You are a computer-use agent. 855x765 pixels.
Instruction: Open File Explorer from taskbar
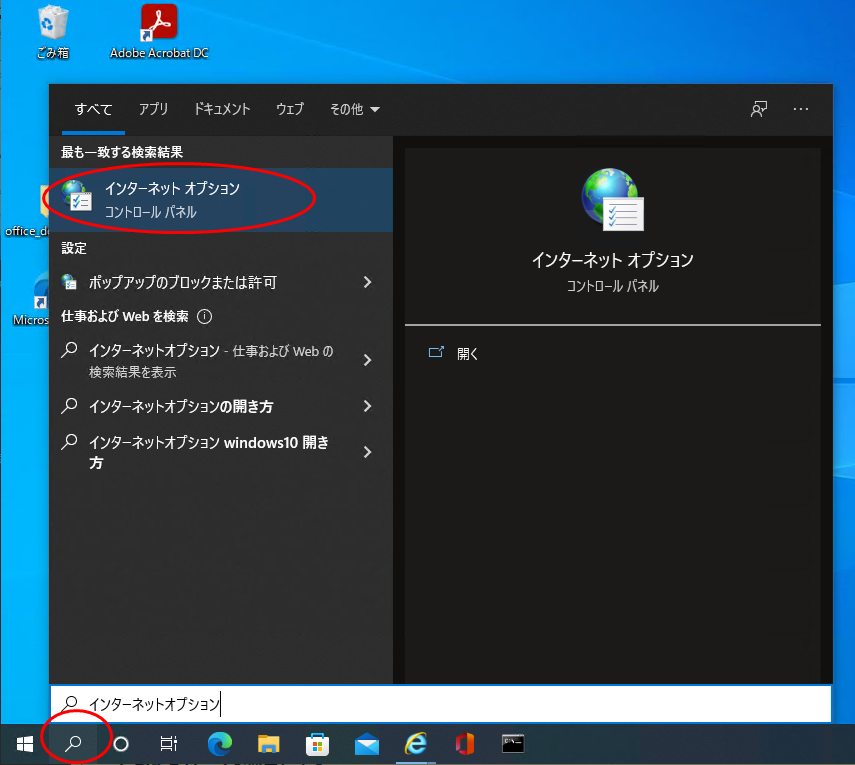[x=268, y=743]
